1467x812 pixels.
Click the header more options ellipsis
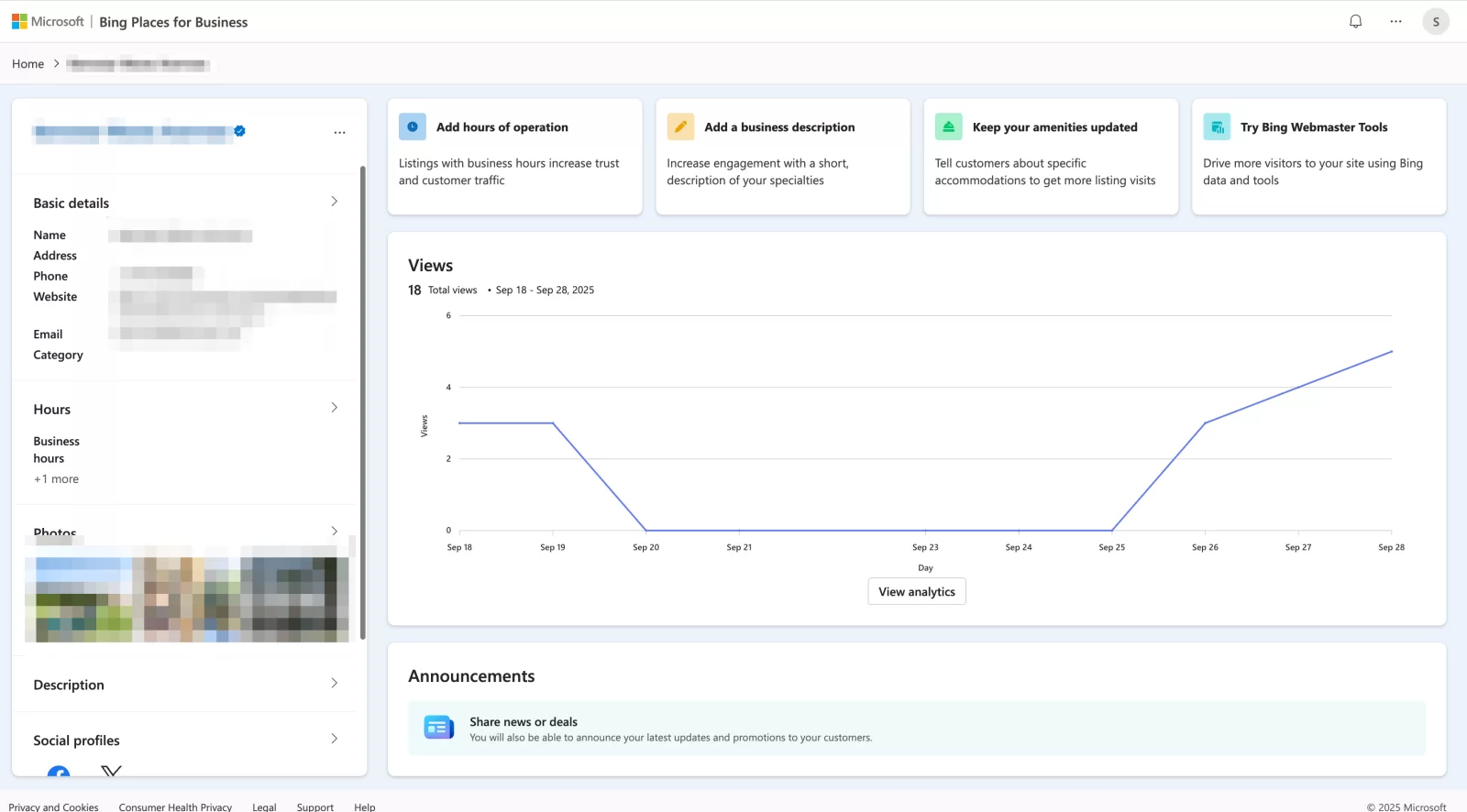pos(1395,21)
